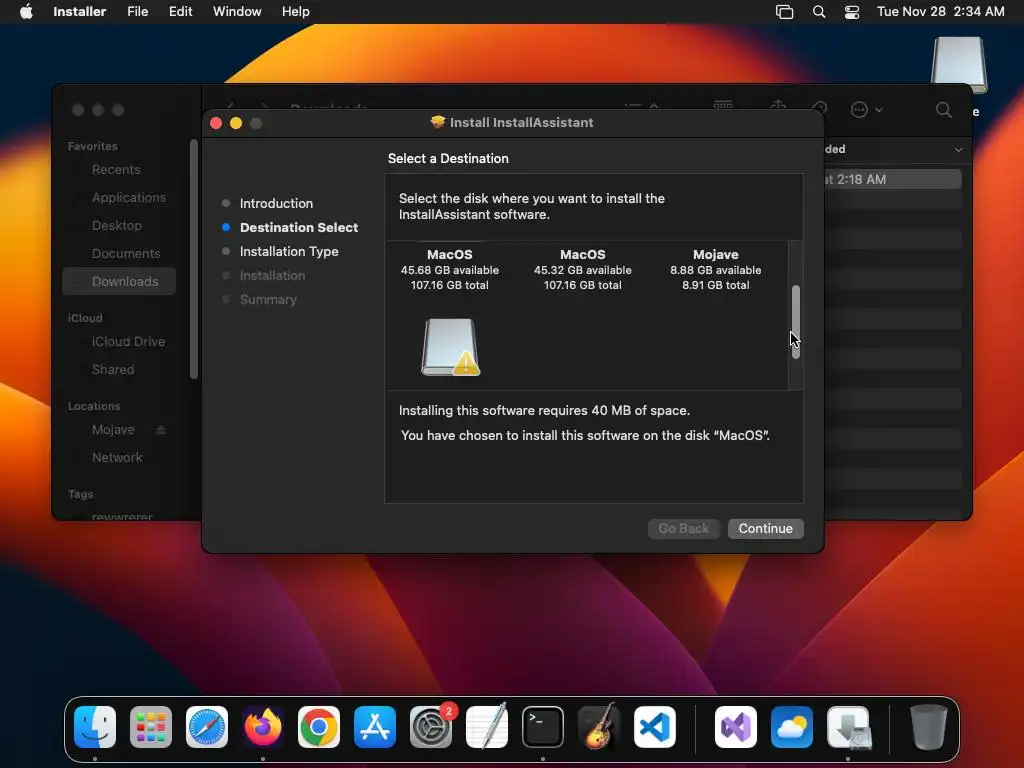Image resolution: width=1024 pixels, height=768 pixels.
Task: Open TextEdit from the Dock
Action: pyautogui.click(x=487, y=727)
